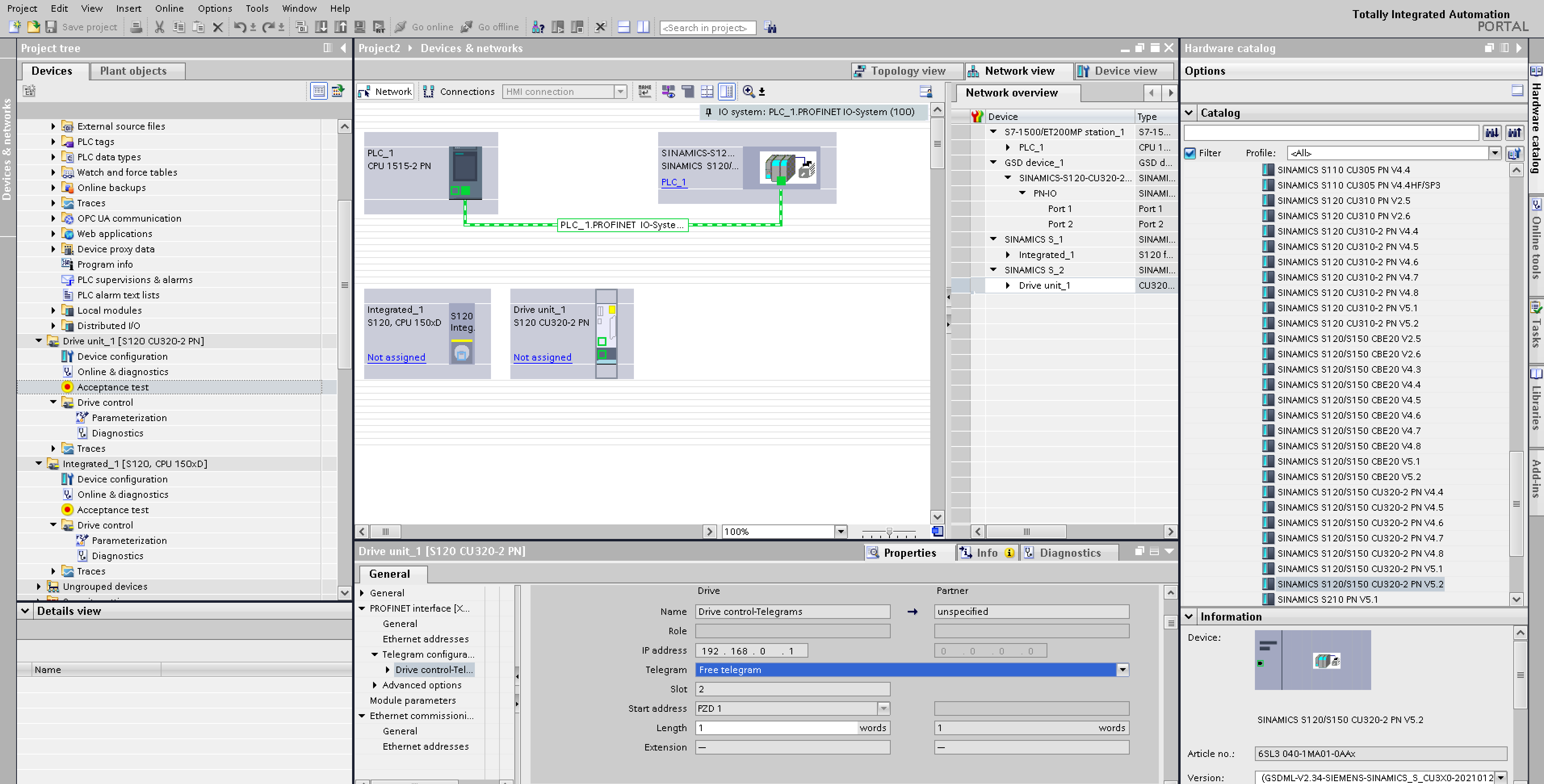
Task: Click the Print icon in toolbar
Action: (x=136, y=27)
